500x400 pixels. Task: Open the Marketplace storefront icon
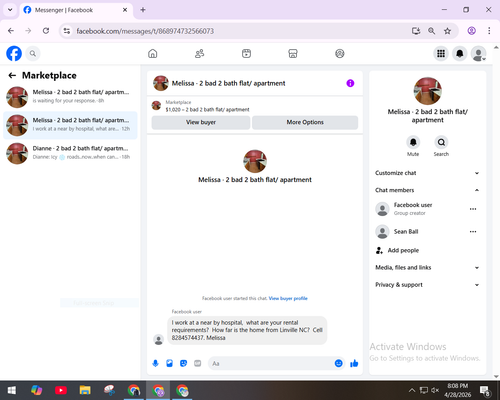pyautogui.click(x=293, y=53)
